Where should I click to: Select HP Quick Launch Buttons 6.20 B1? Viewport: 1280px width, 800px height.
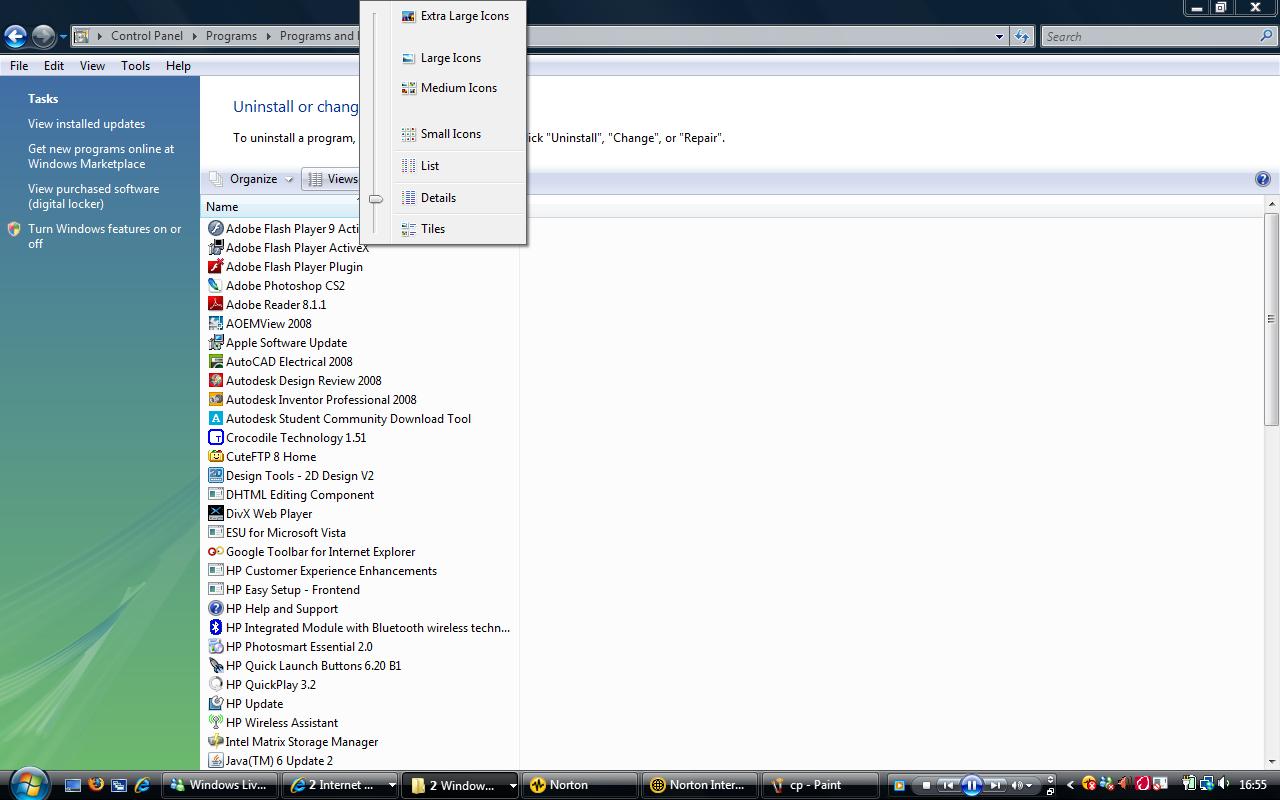pos(314,666)
